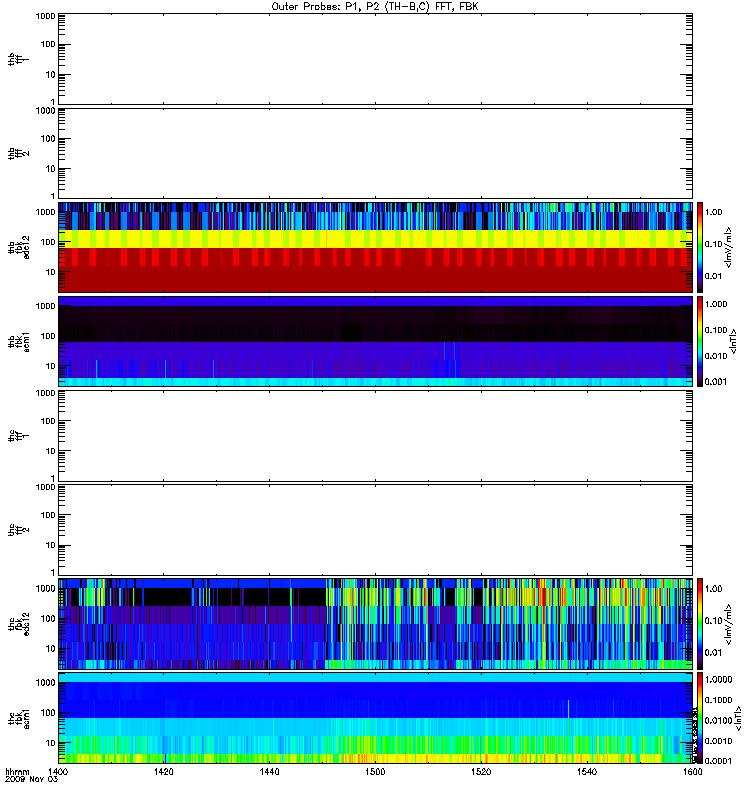Click the 'thc fff 2' y-axis title
The width and height of the screenshot is (750, 800).
pyautogui.click(x=19, y=530)
